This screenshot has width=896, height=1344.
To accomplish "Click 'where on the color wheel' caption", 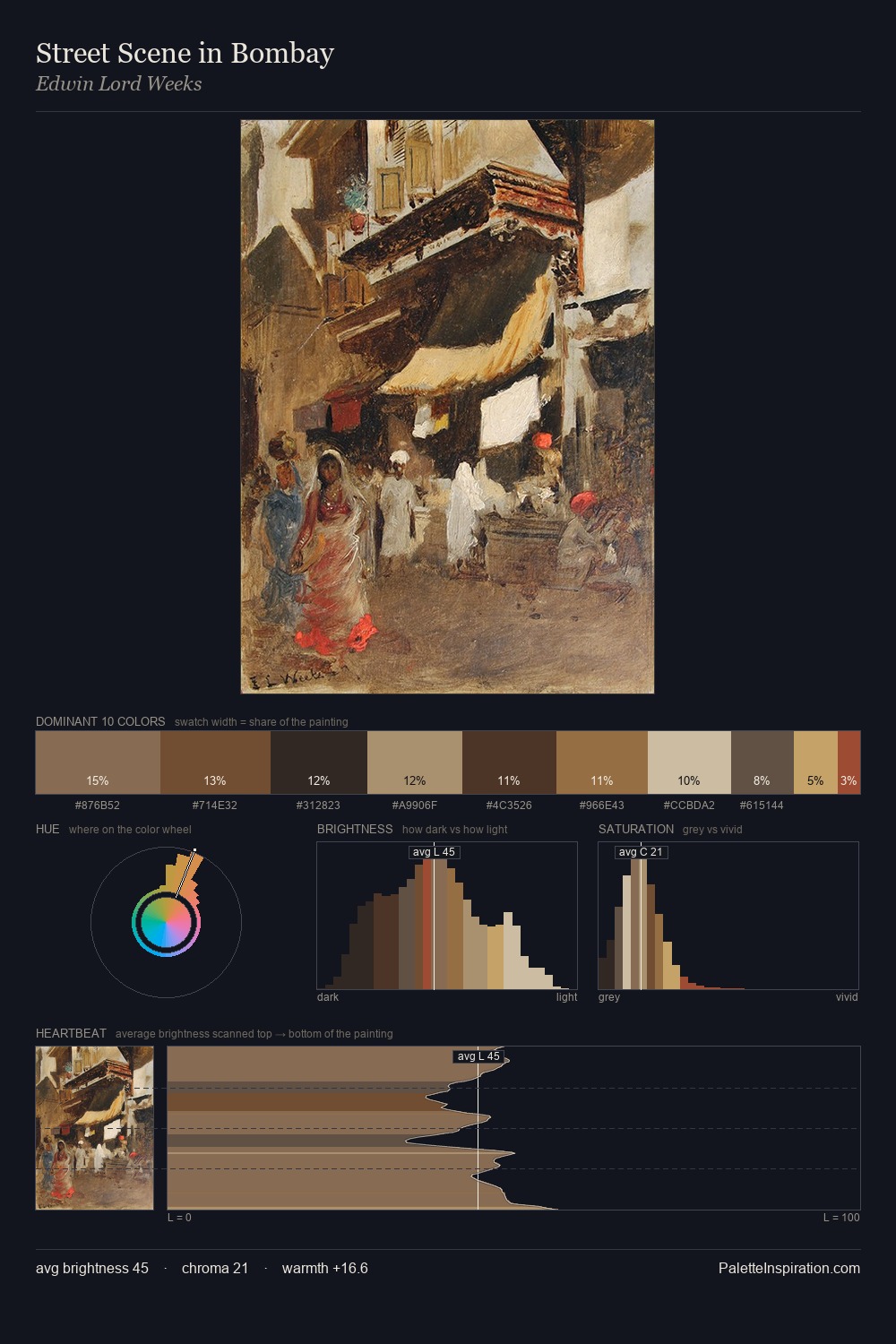I will 130,829.
